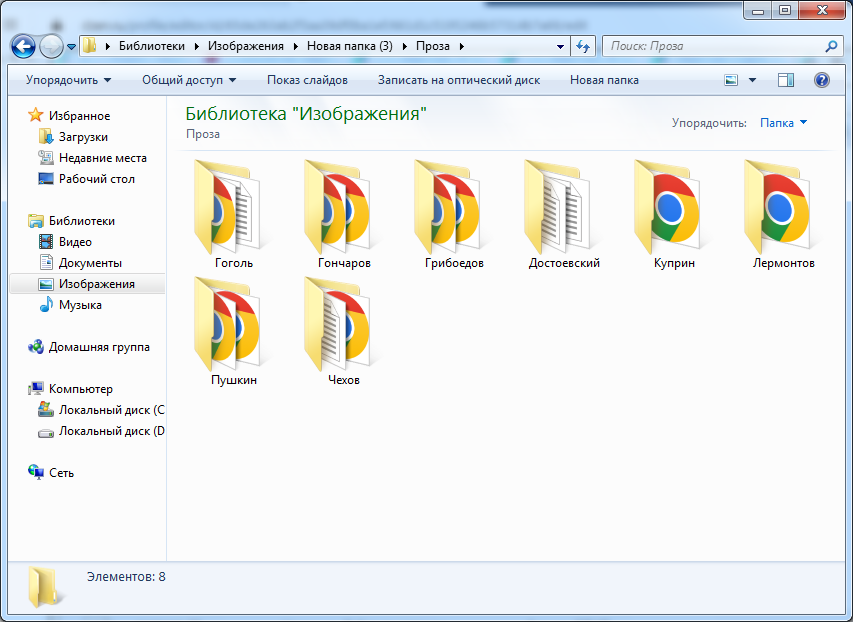Choose 'Записать на оптический диск'

(459, 80)
